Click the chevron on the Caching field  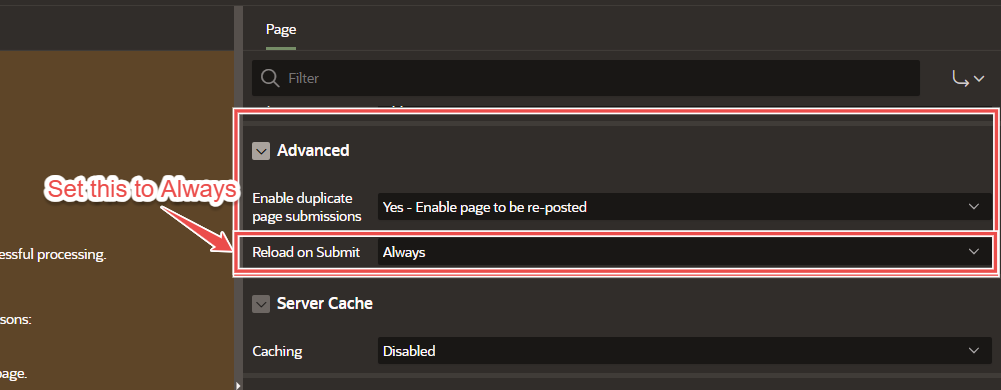[974, 350]
